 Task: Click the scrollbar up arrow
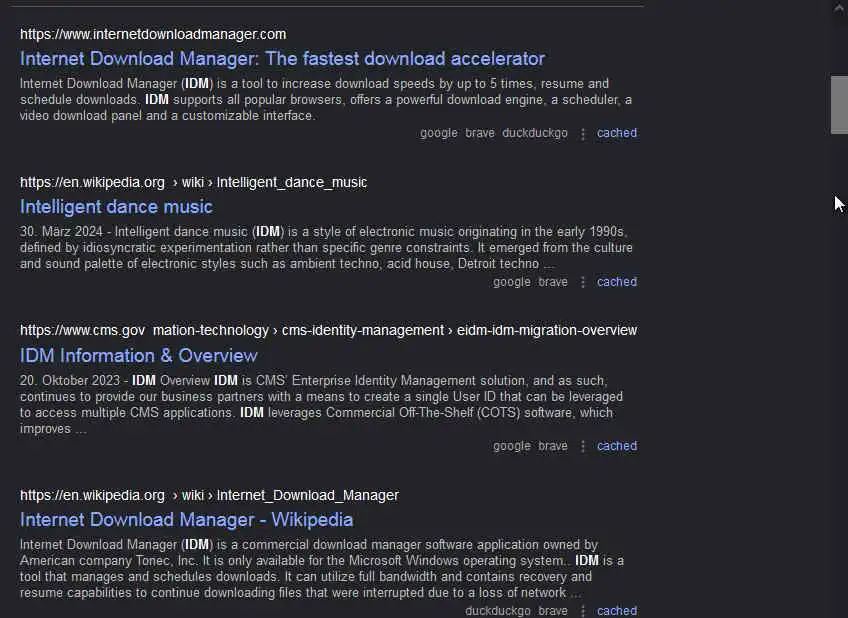click(x=839, y=8)
